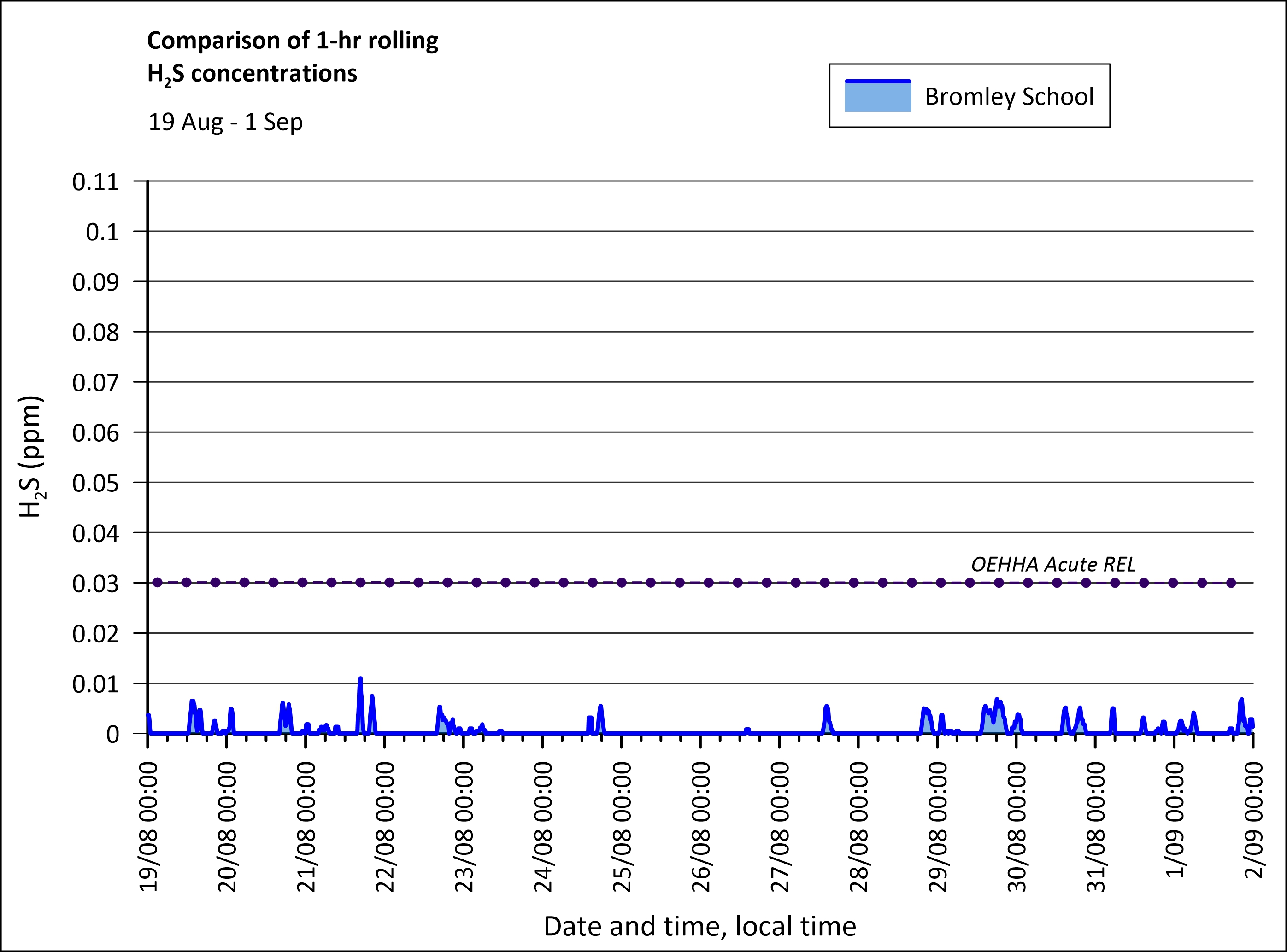Click the H2S (ppm) y-axis title
1287x952 pixels.
tap(30, 456)
